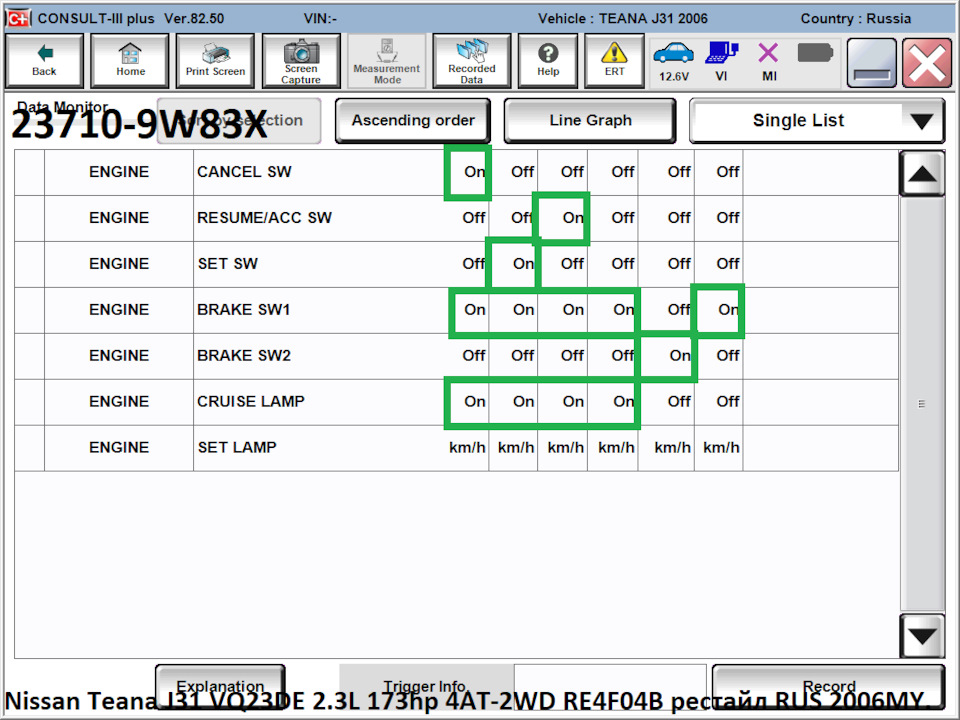The image size is (960, 720).
Task: Open the Single List dropdown
Action: 817,121
